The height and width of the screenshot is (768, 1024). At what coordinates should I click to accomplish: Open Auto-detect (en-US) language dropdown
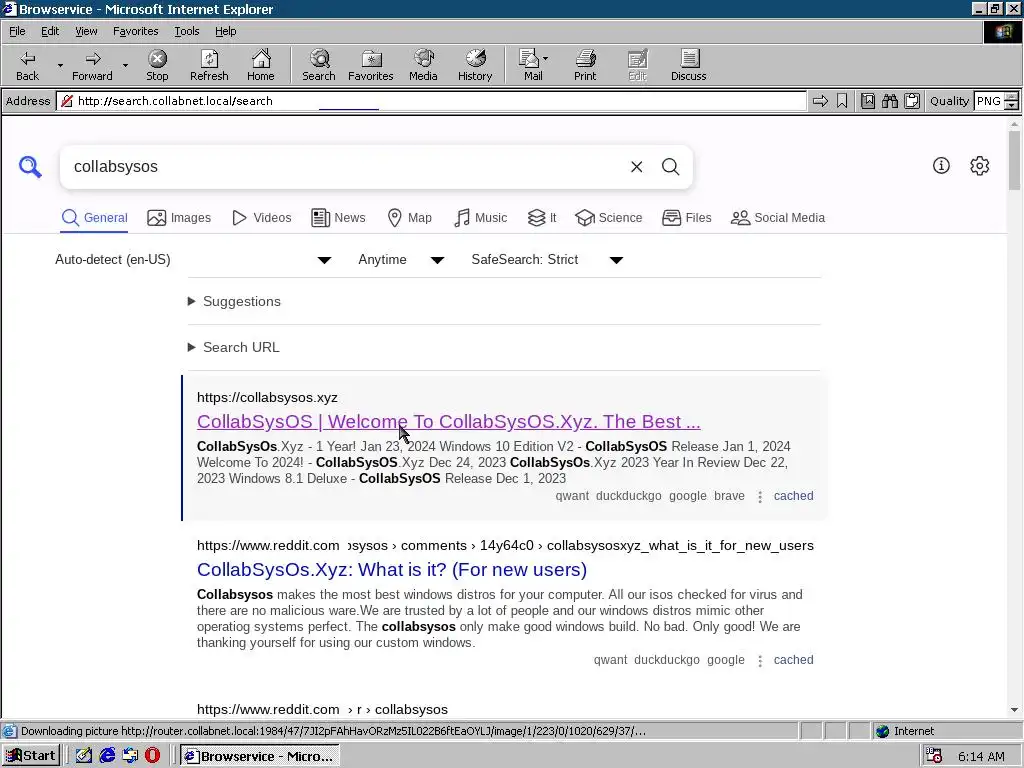[193, 260]
